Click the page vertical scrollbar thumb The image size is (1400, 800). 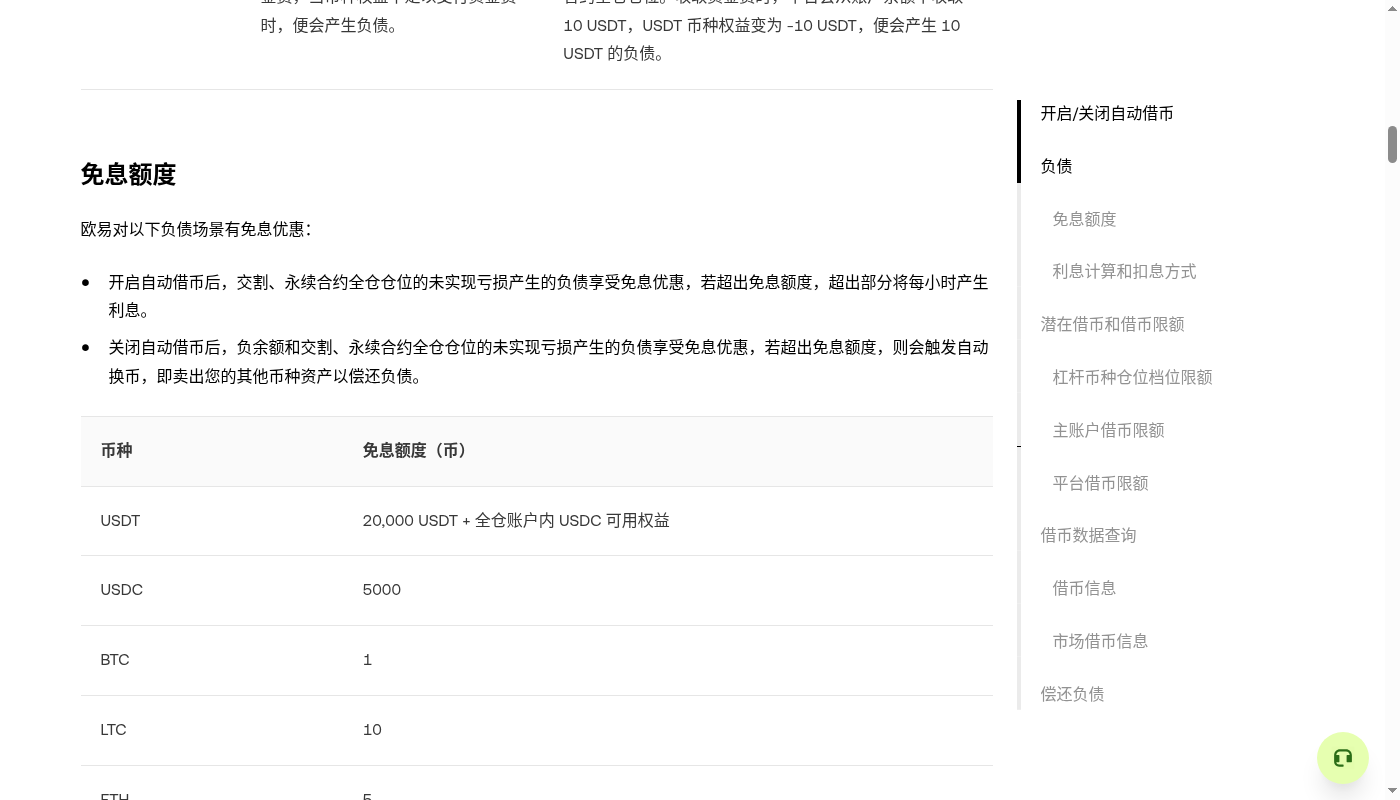point(1392,144)
